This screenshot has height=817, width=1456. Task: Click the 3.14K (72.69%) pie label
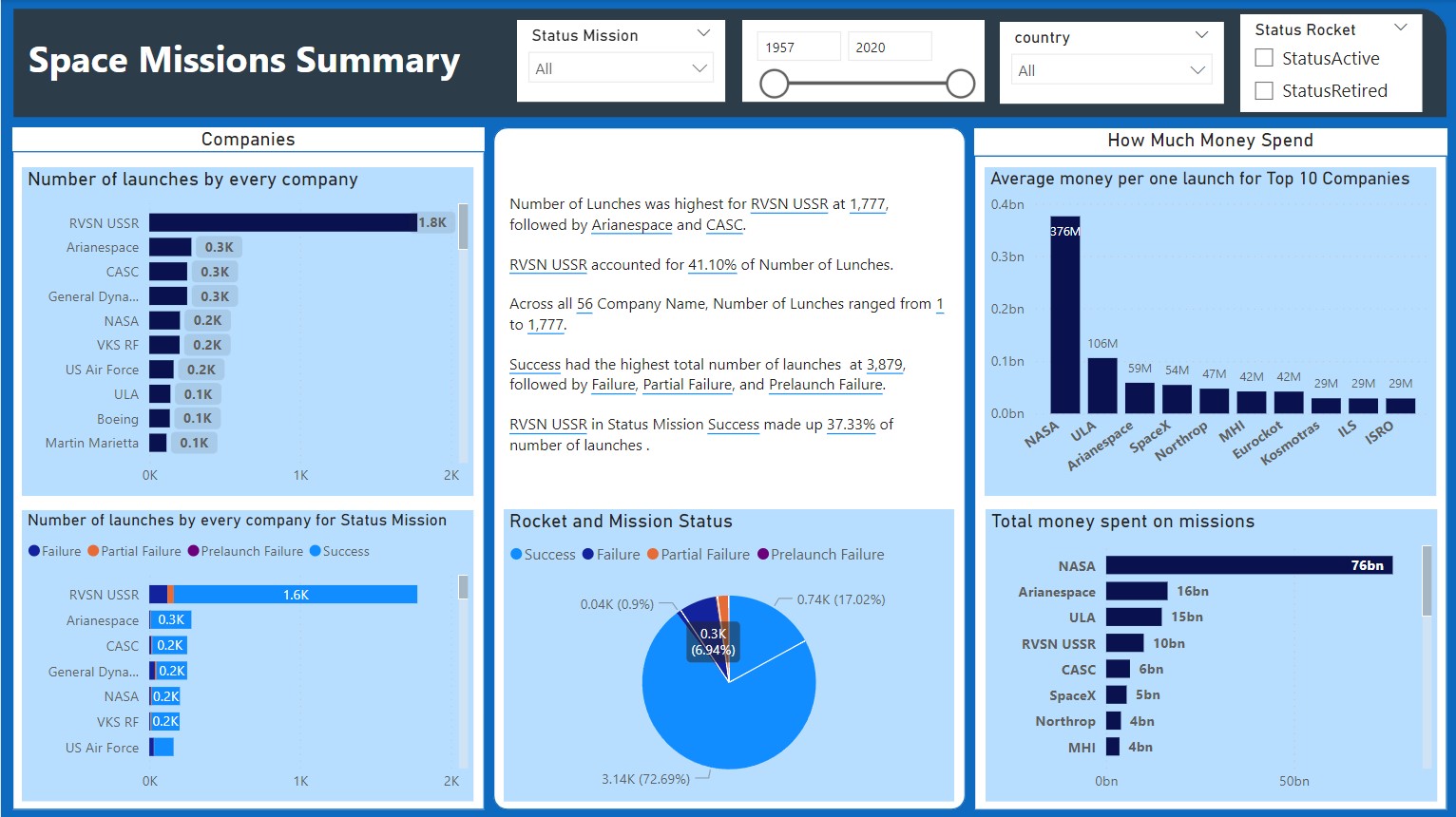(x=645, y=779)
